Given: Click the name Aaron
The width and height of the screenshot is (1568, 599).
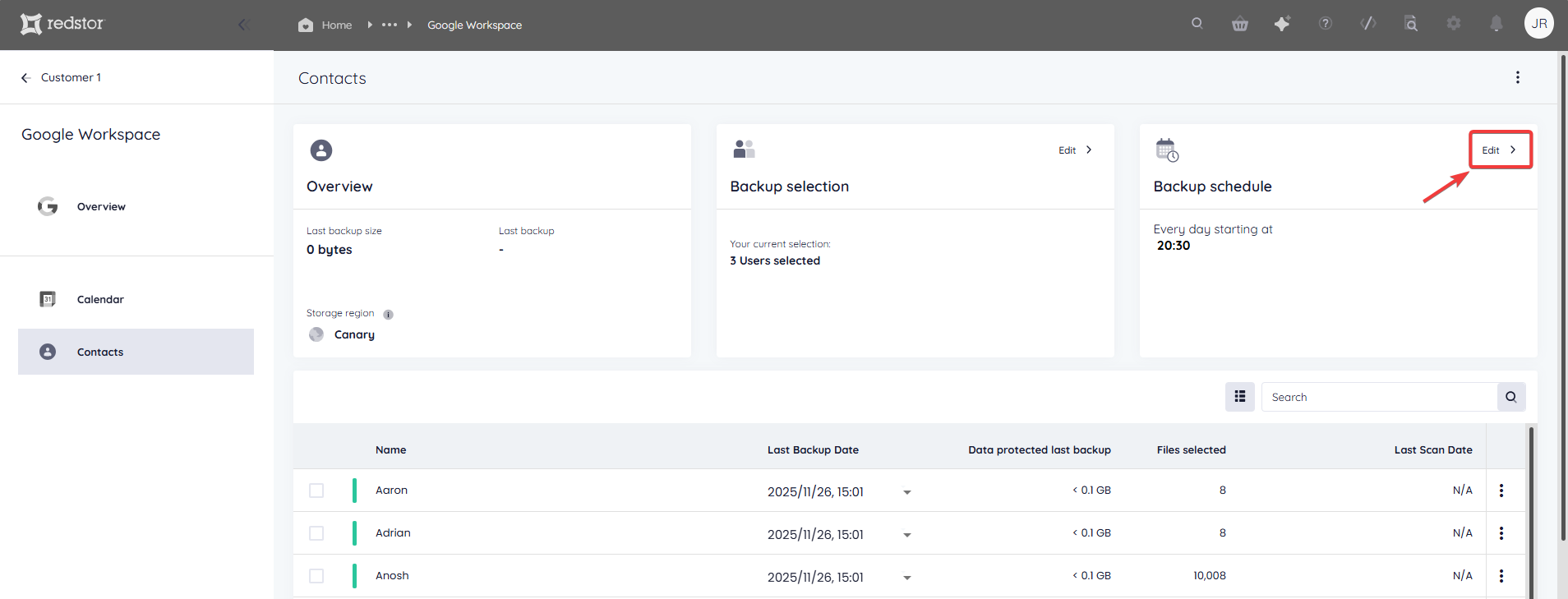Looking at the screenshot, I should [x=391, y=491].
